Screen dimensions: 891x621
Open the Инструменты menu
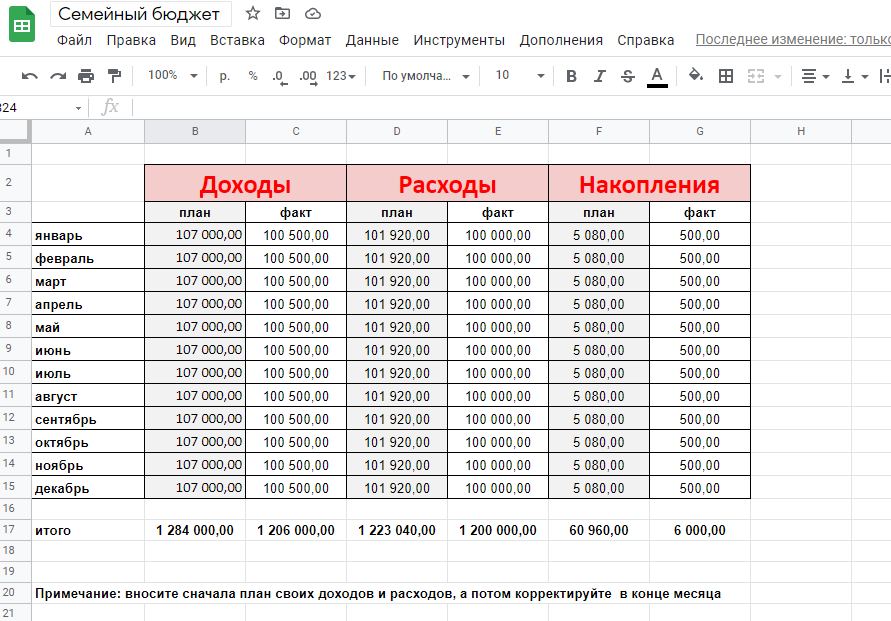tap(459, 40)
